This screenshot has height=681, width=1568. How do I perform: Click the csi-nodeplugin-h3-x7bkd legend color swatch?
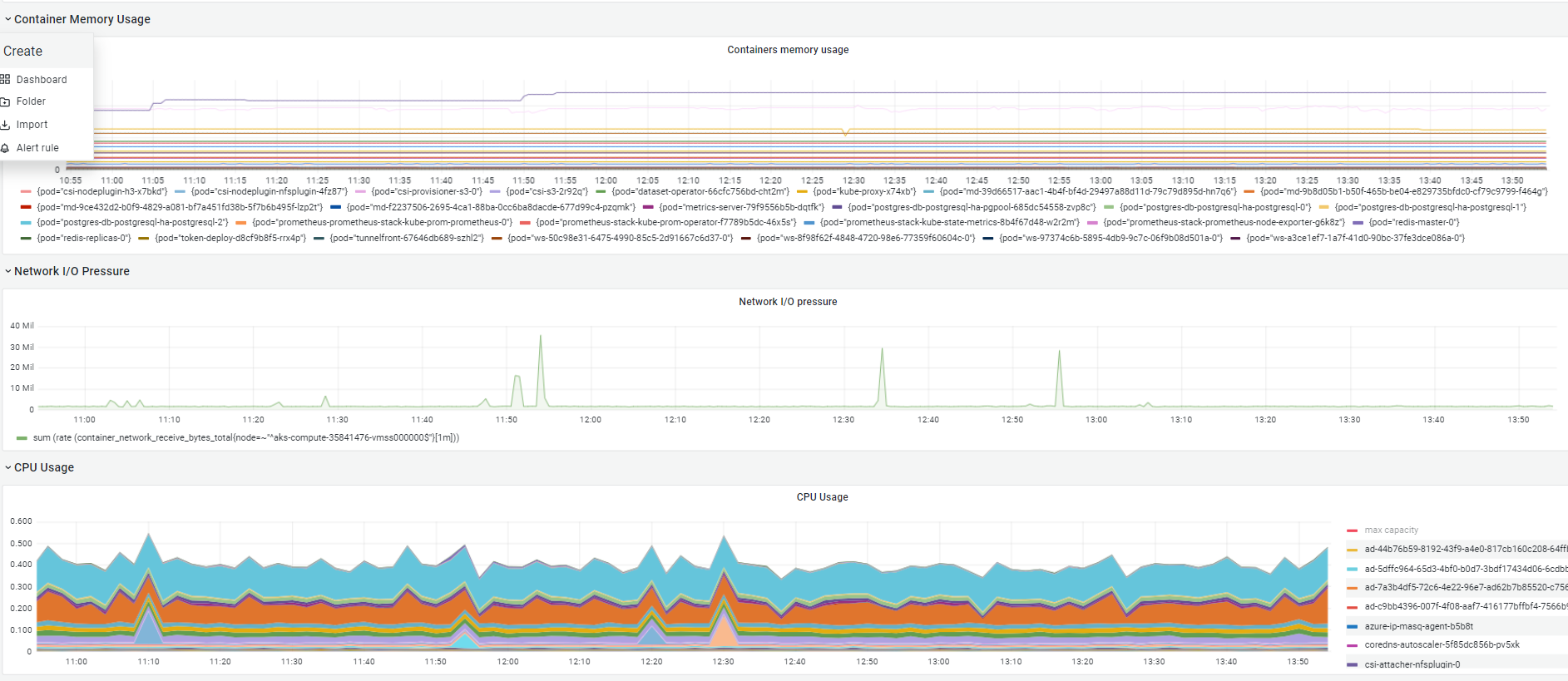pos(26,191)
